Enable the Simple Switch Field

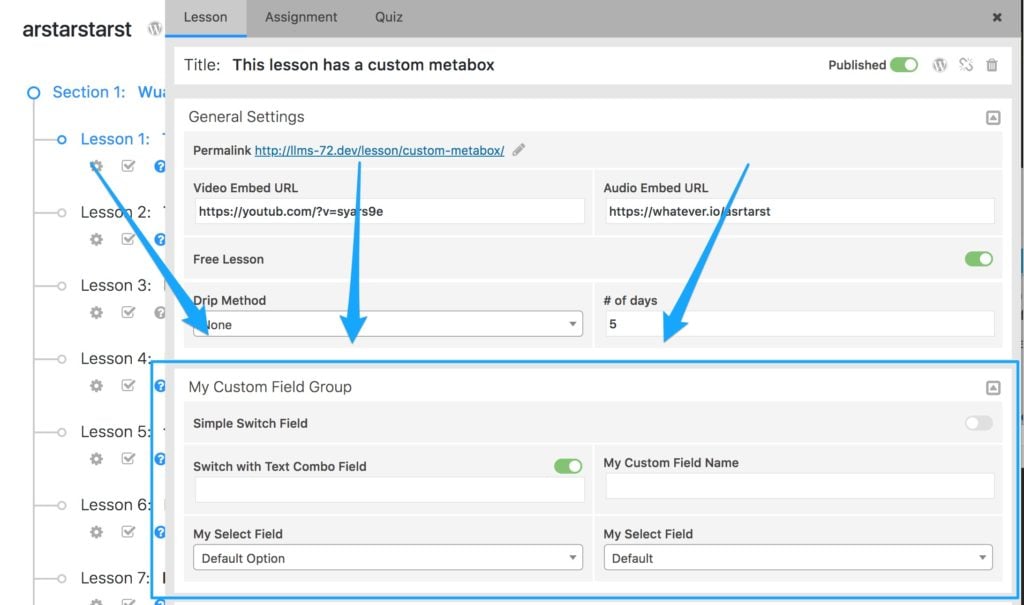coord(978,423)
